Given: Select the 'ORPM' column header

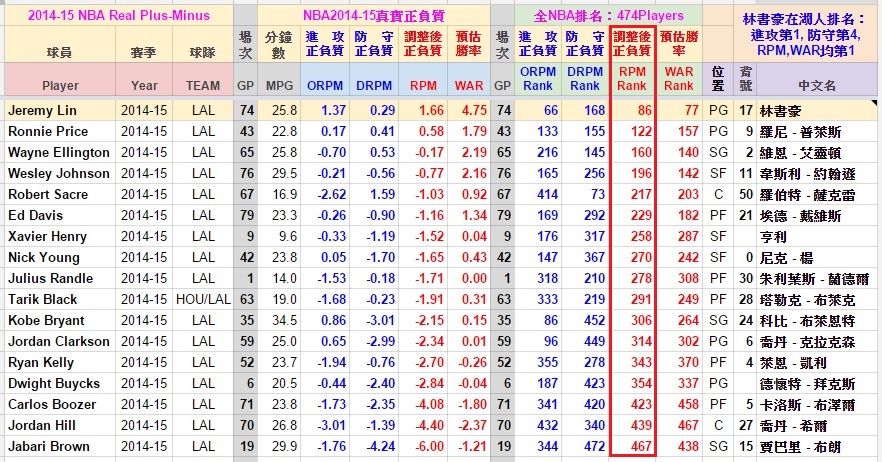Looking at the screenshot, I should (326, 86).
